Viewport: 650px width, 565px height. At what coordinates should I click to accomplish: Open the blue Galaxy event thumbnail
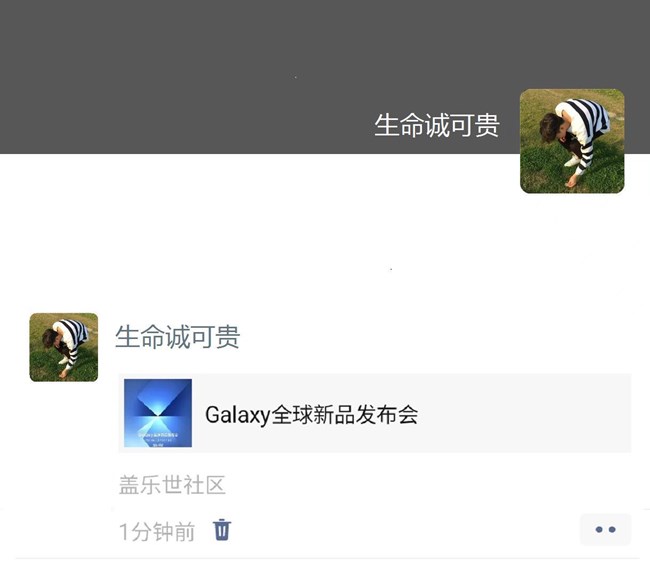coord(158,413)
